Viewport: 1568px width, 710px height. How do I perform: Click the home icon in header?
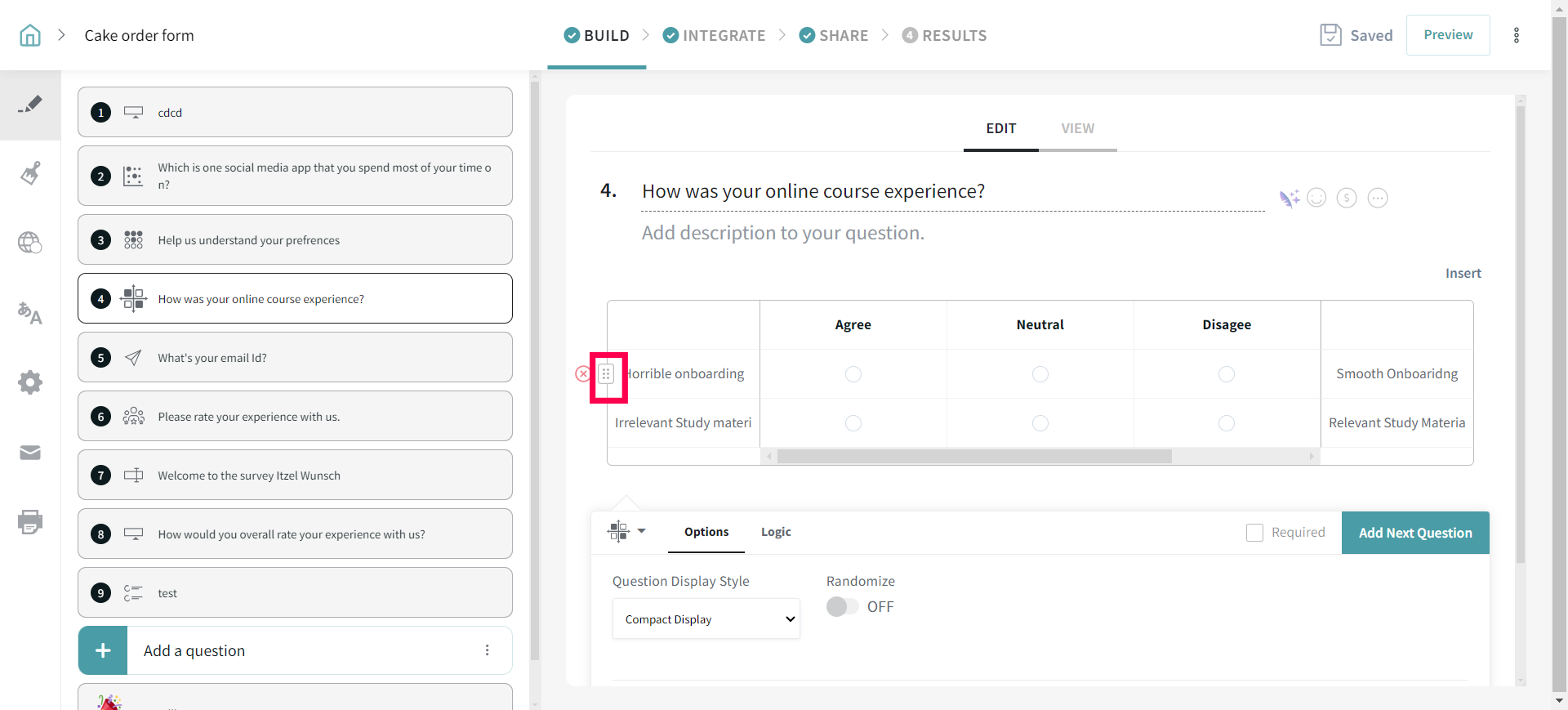coord(30,35)
